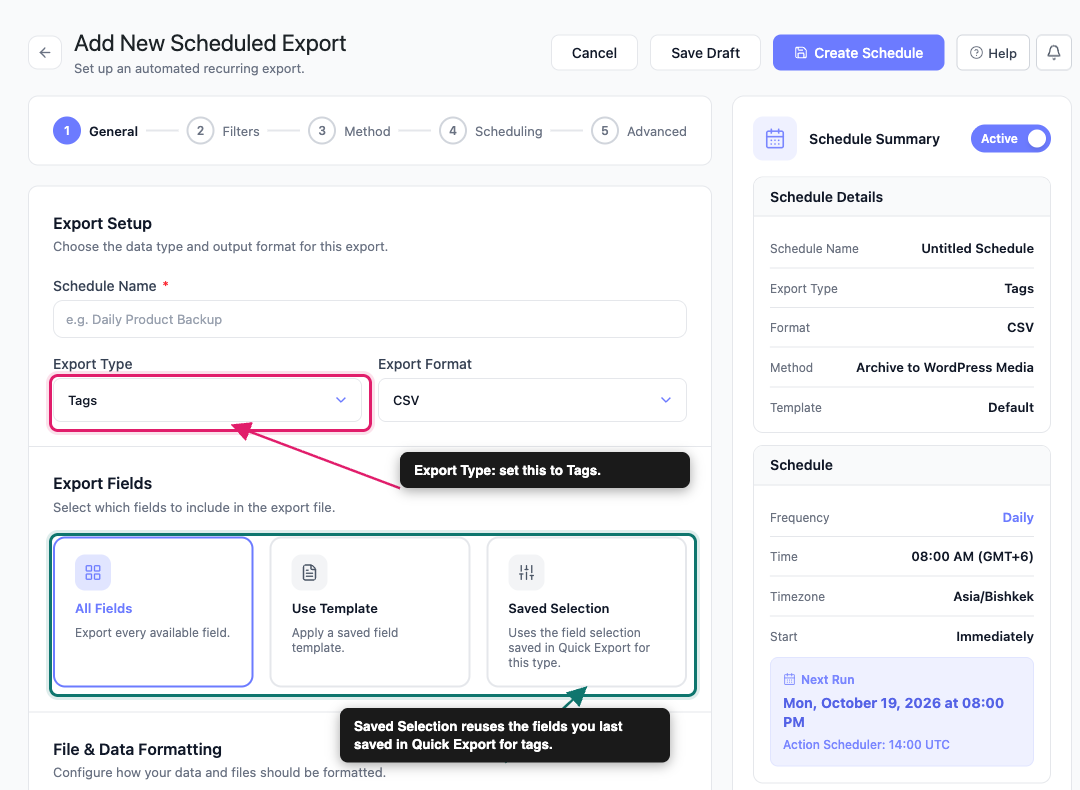Click the Cancel button
1080x790 pixels.
(594, 53)
